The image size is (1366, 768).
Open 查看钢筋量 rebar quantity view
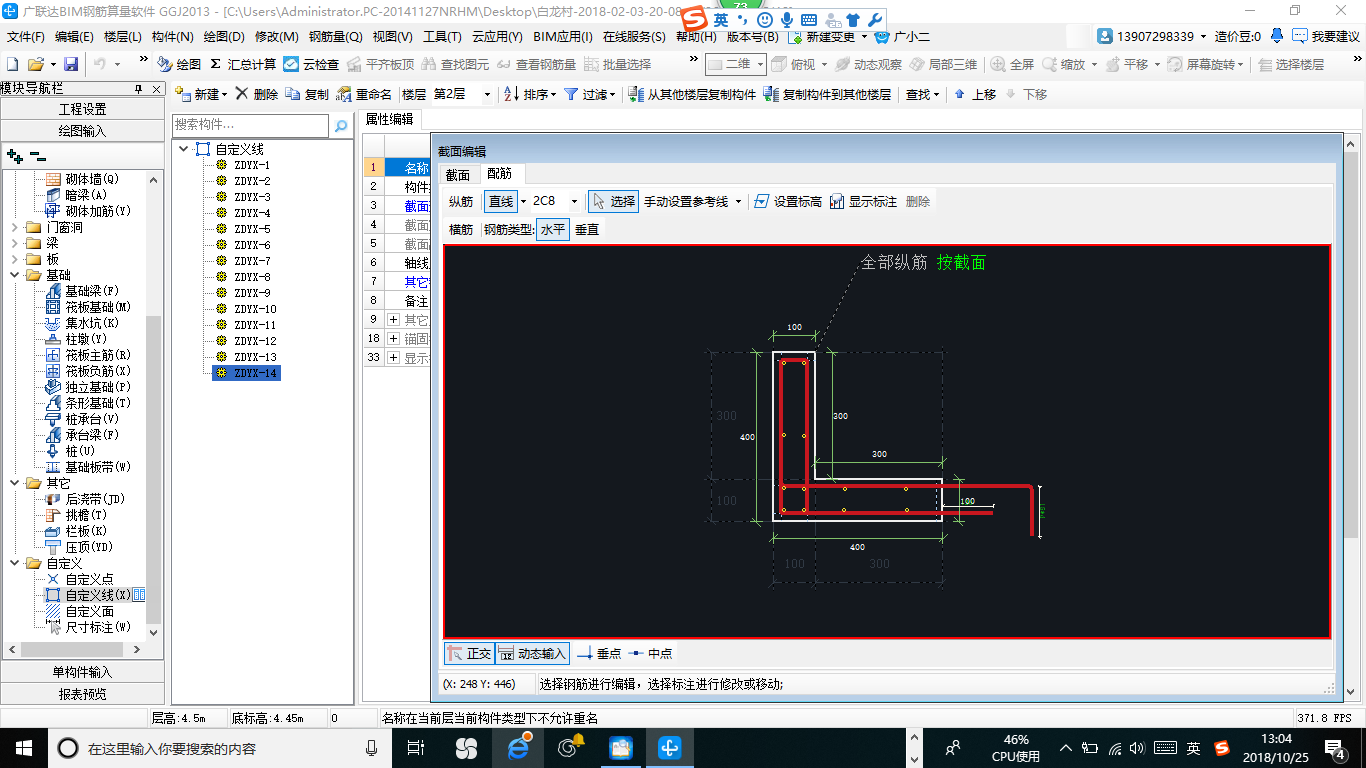click(536, 64)
